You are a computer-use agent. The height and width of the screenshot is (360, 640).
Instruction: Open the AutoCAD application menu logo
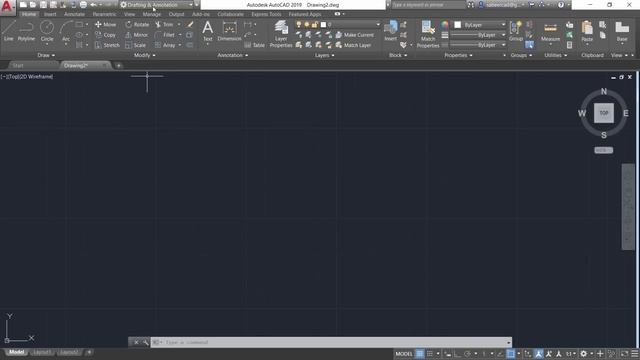(7, 7)
